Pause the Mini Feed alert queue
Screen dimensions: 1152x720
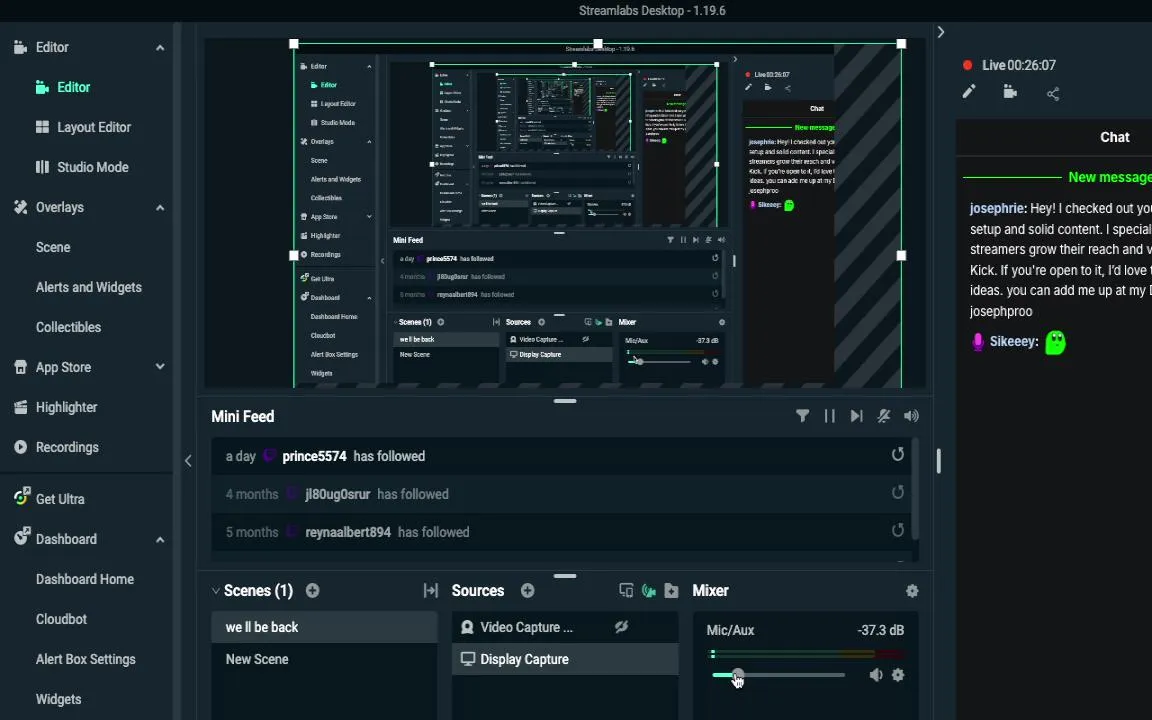coord(829,416)
